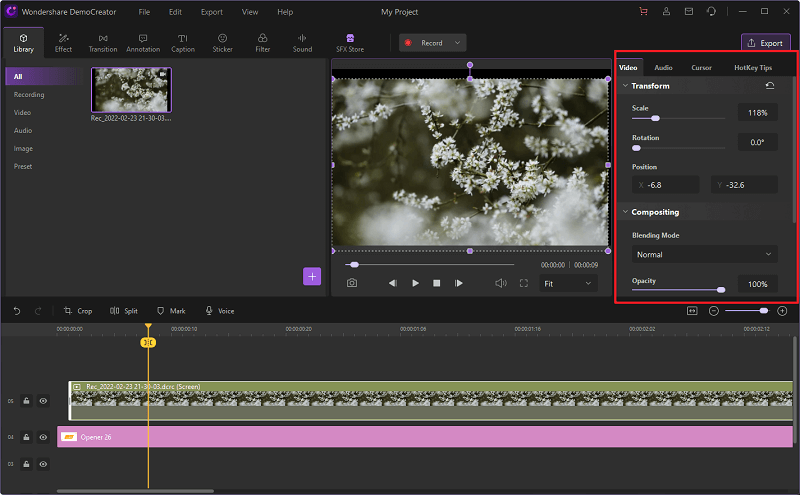This screenshot has width=800, height=495.
Task: Open the support headset icon
Action: click(x=711, y=11)
